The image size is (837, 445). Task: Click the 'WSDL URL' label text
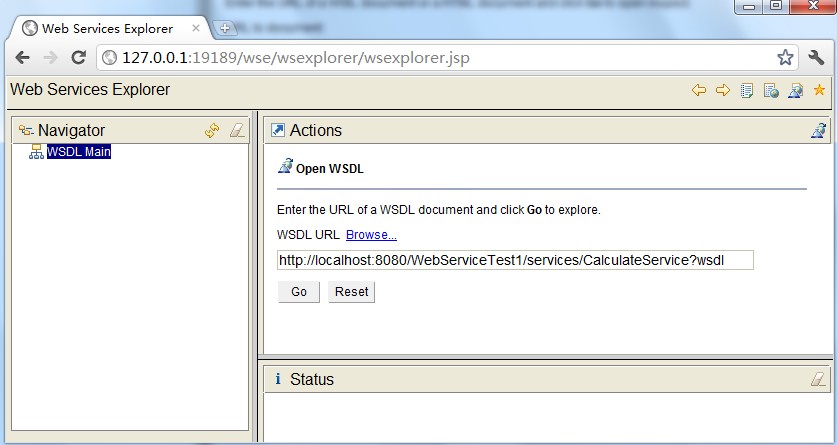(308, 235)
